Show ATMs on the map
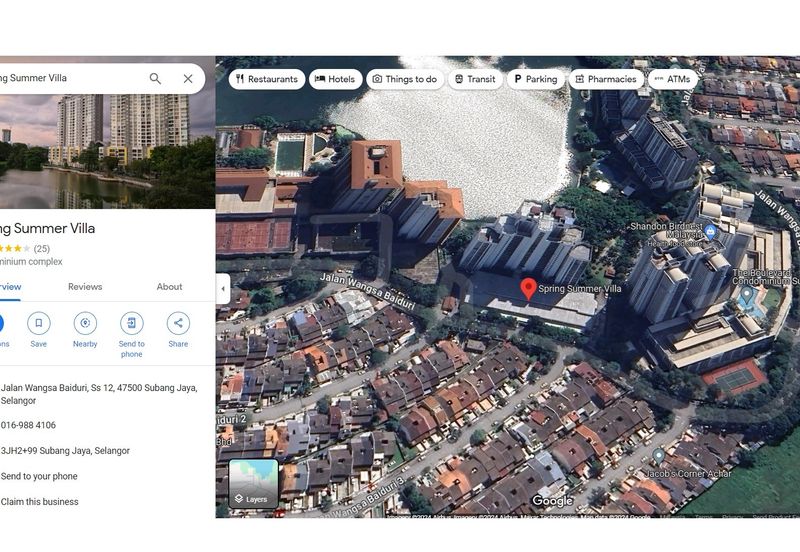800x552 pixels. click(x=672, y=79)
